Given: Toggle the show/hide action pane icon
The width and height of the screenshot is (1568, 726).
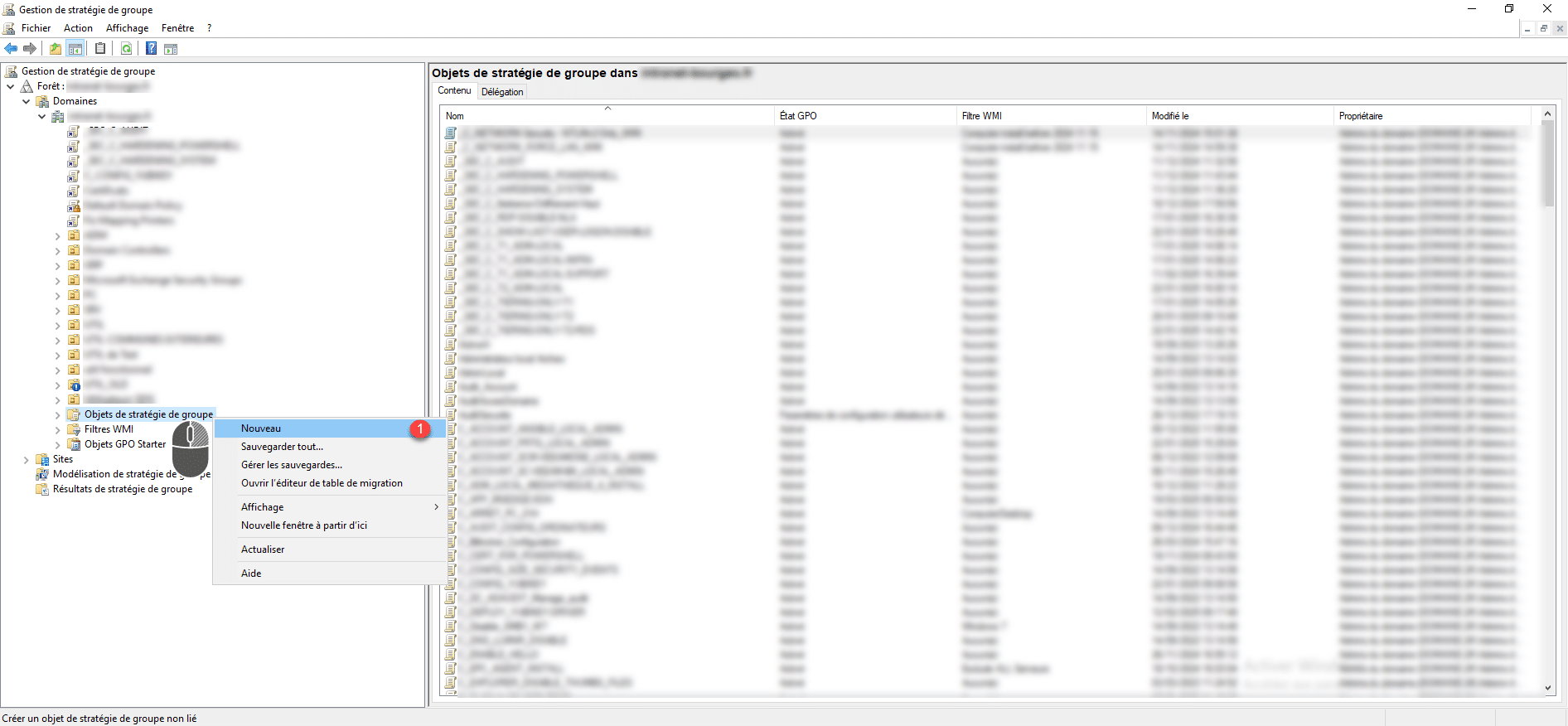Looking at the screenshot, I should coord(171,49).
